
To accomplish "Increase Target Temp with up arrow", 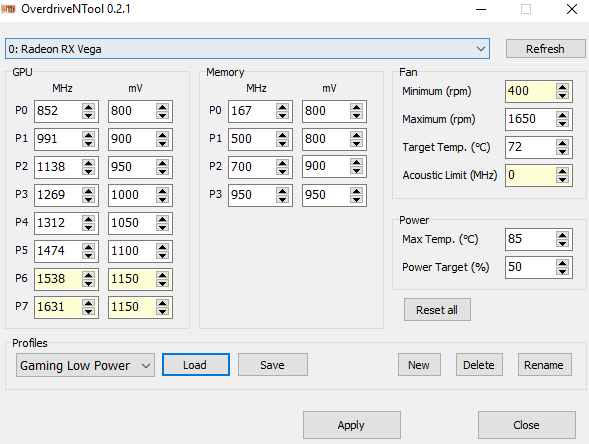I will coord(563,143).
